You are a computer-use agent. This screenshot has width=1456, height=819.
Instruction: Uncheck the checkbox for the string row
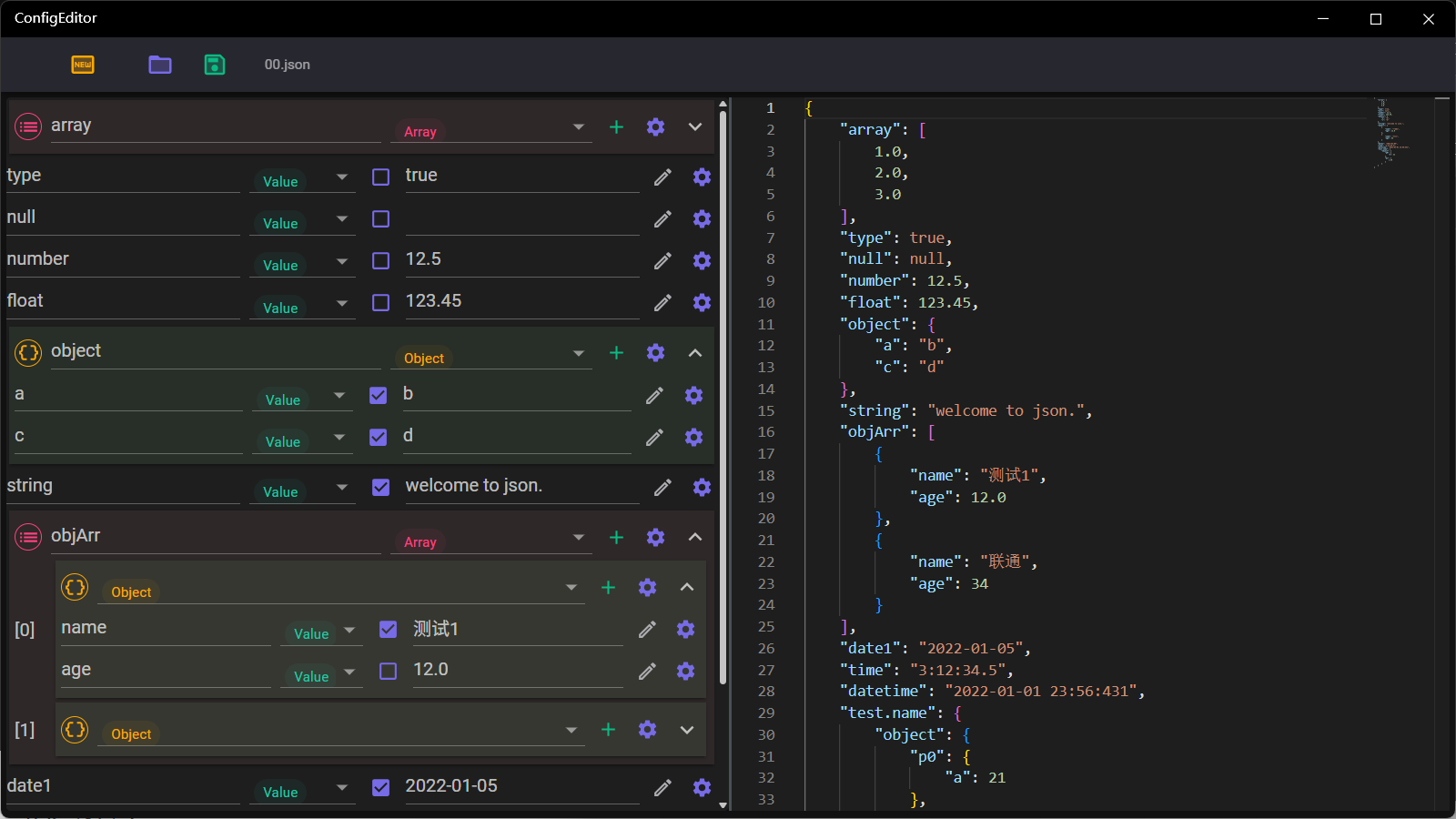tap(381, 488)
